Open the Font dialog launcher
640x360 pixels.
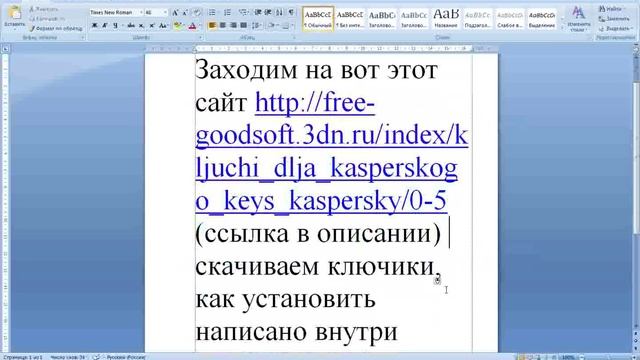point(200,38)
